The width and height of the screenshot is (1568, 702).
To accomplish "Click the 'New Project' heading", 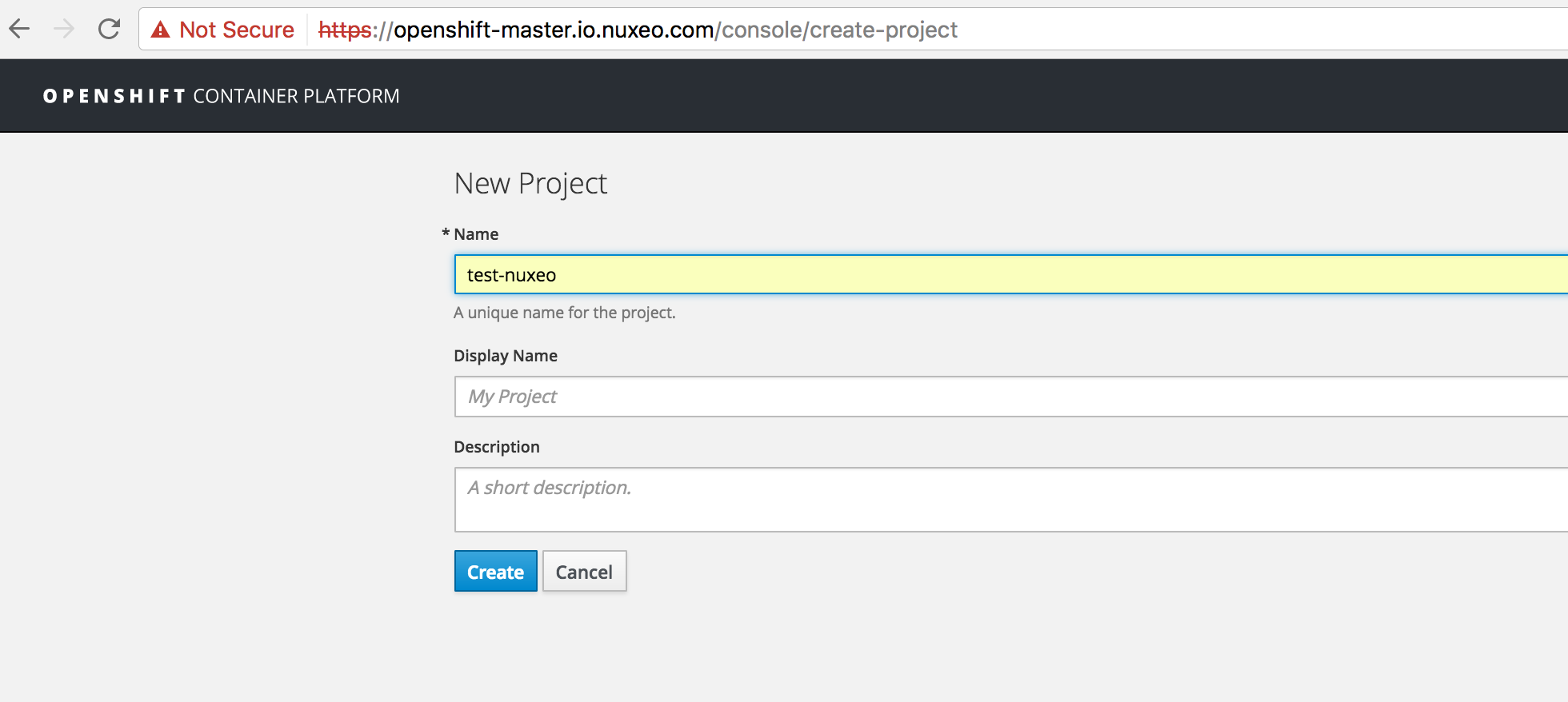I will (x=530, y=184).
